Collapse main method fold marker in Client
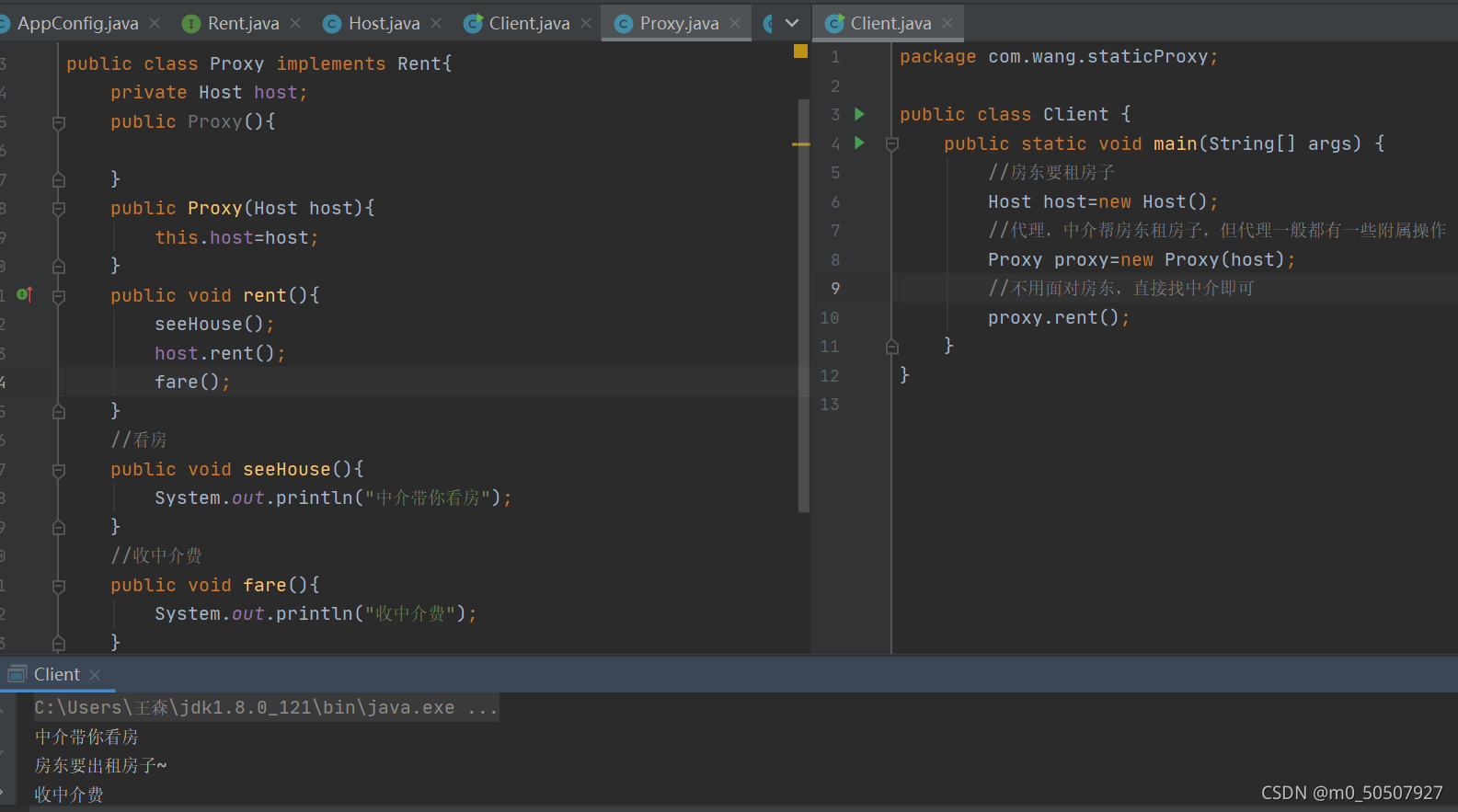Viewport: 1458px width, 812px height. (892, 143)
